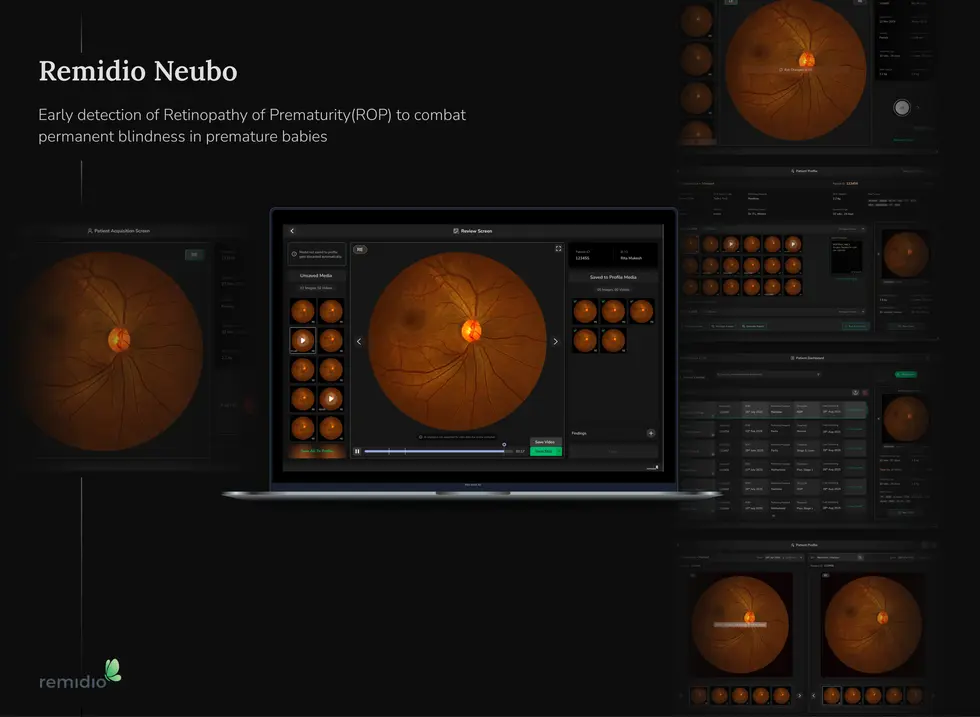This screenshot has width=980, height=717.
Task: Open last-row right Unsaved Media thumbnail
Action: click(x=331, y=428)
